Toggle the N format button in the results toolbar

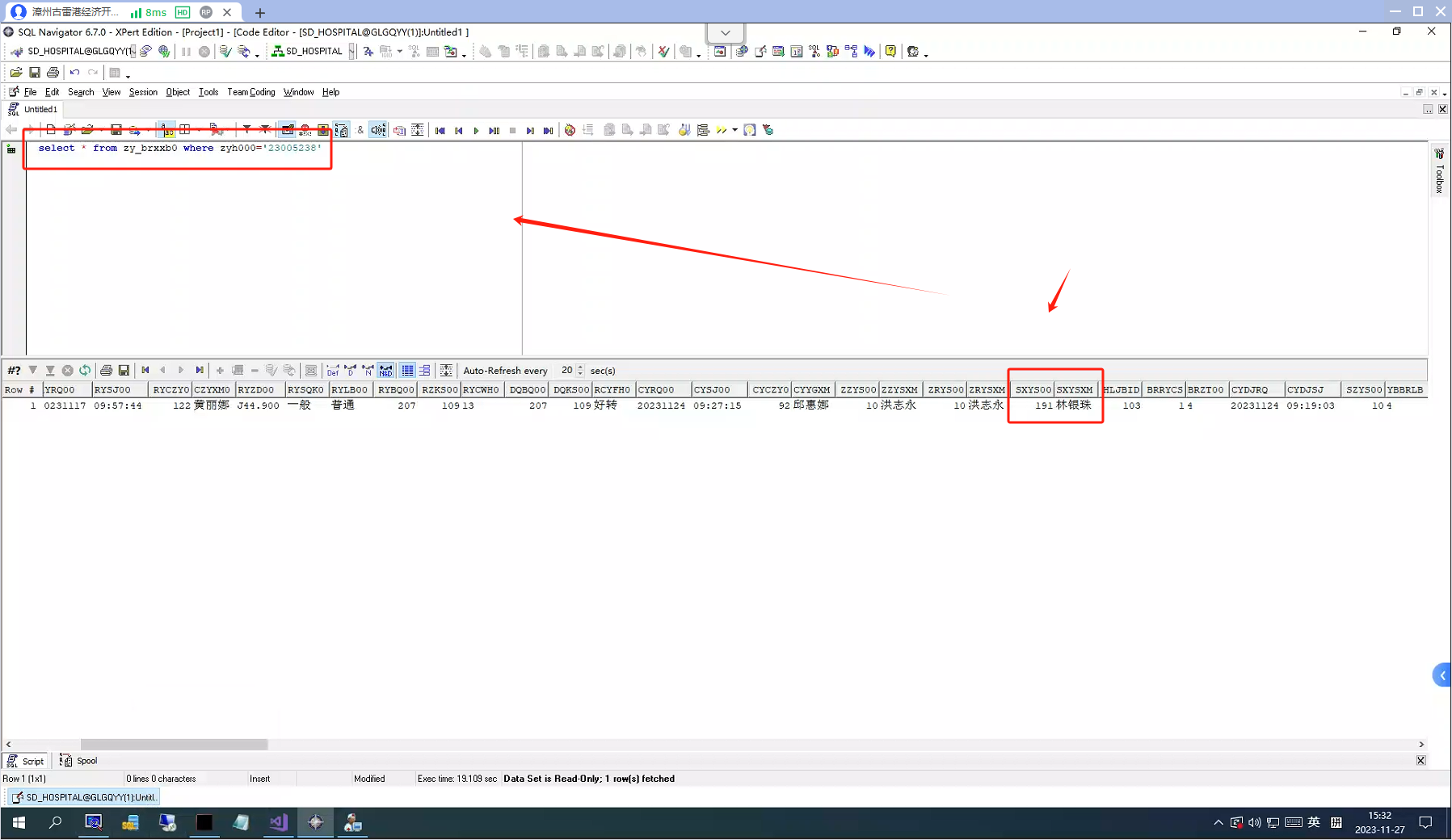368,371
